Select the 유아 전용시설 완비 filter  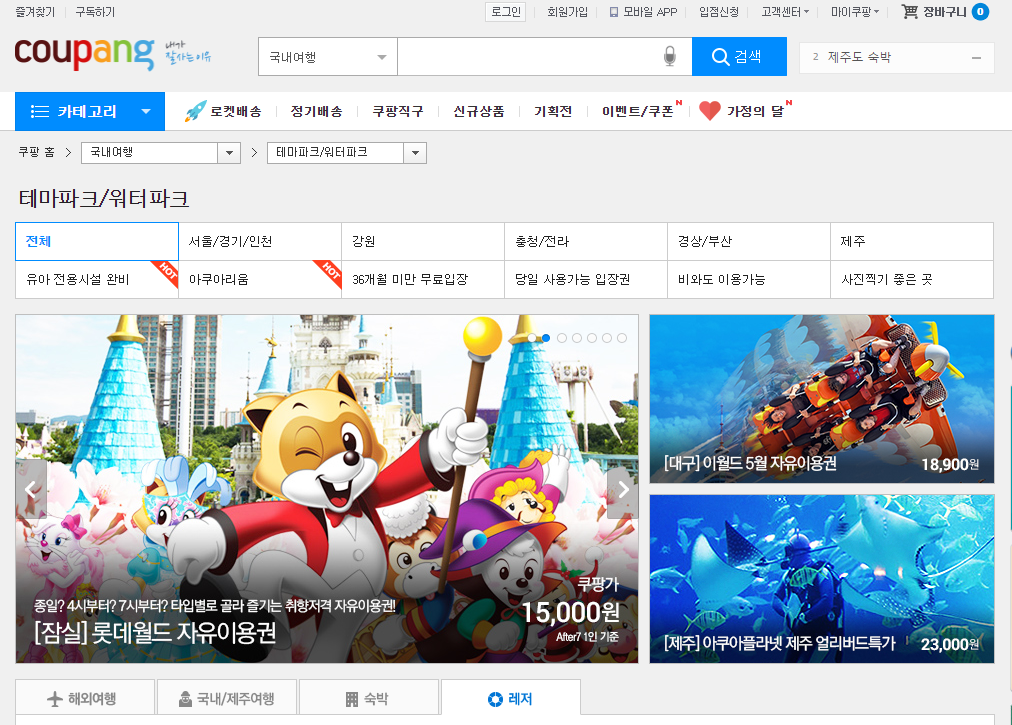pyautogui.click(x=97, y=280)
